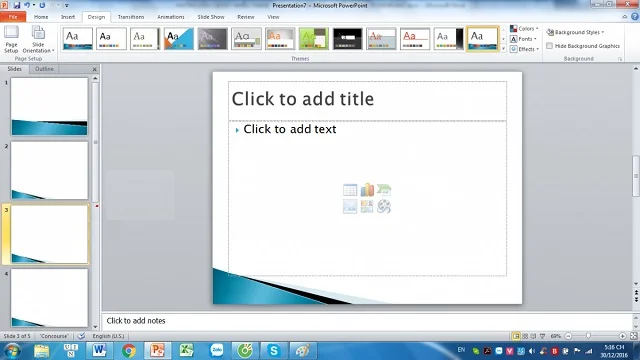Switch to the Home tab
This screenshot has width=640, height=360.
(x=41, y=17)
